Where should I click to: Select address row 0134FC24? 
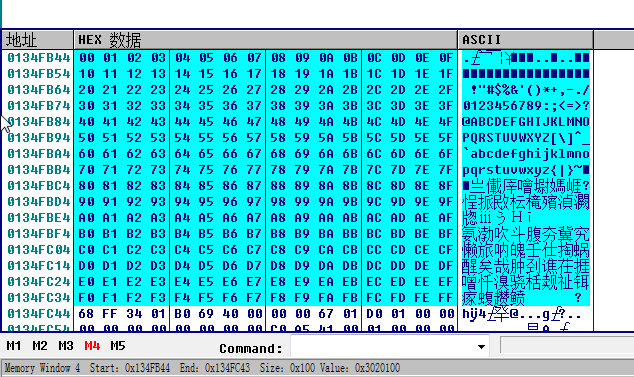39,282
